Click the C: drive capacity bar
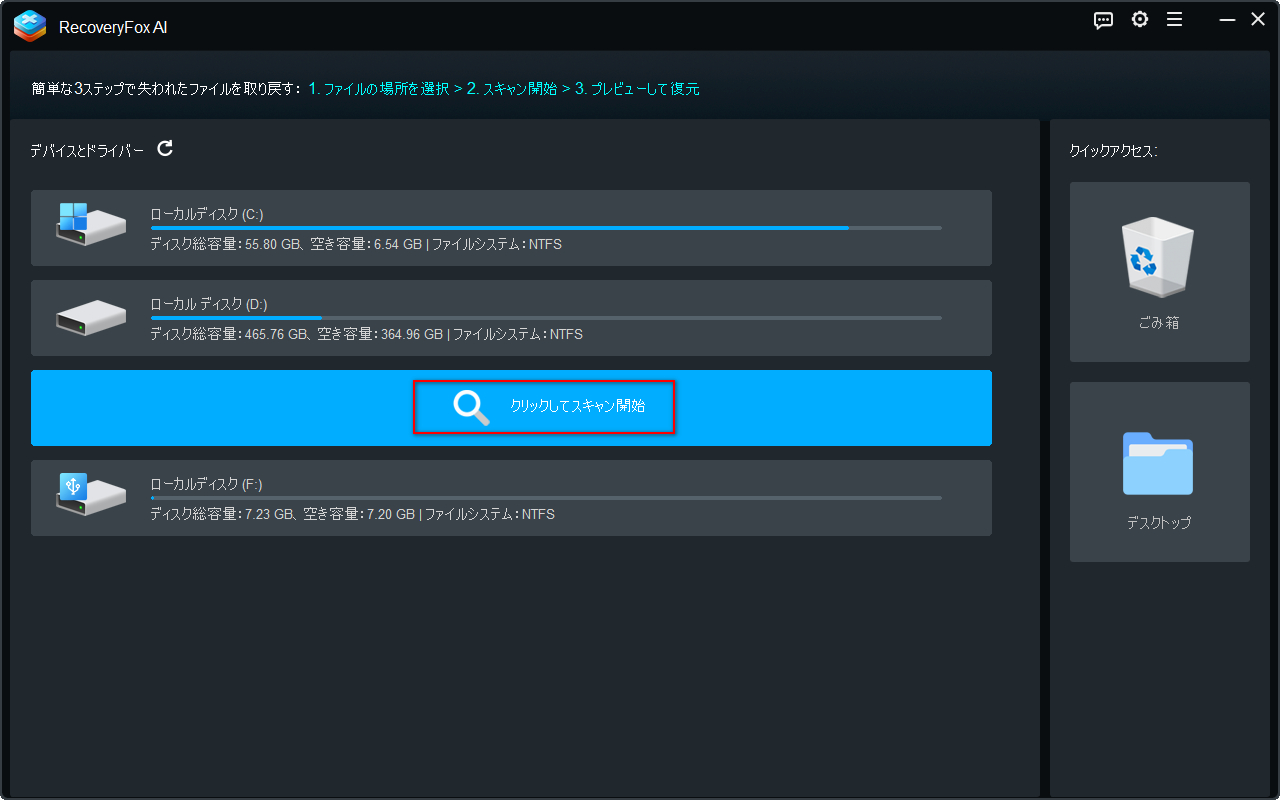The height and width of the screenshot is (800, 1280). pyautogui.click(x=545, y=227)
